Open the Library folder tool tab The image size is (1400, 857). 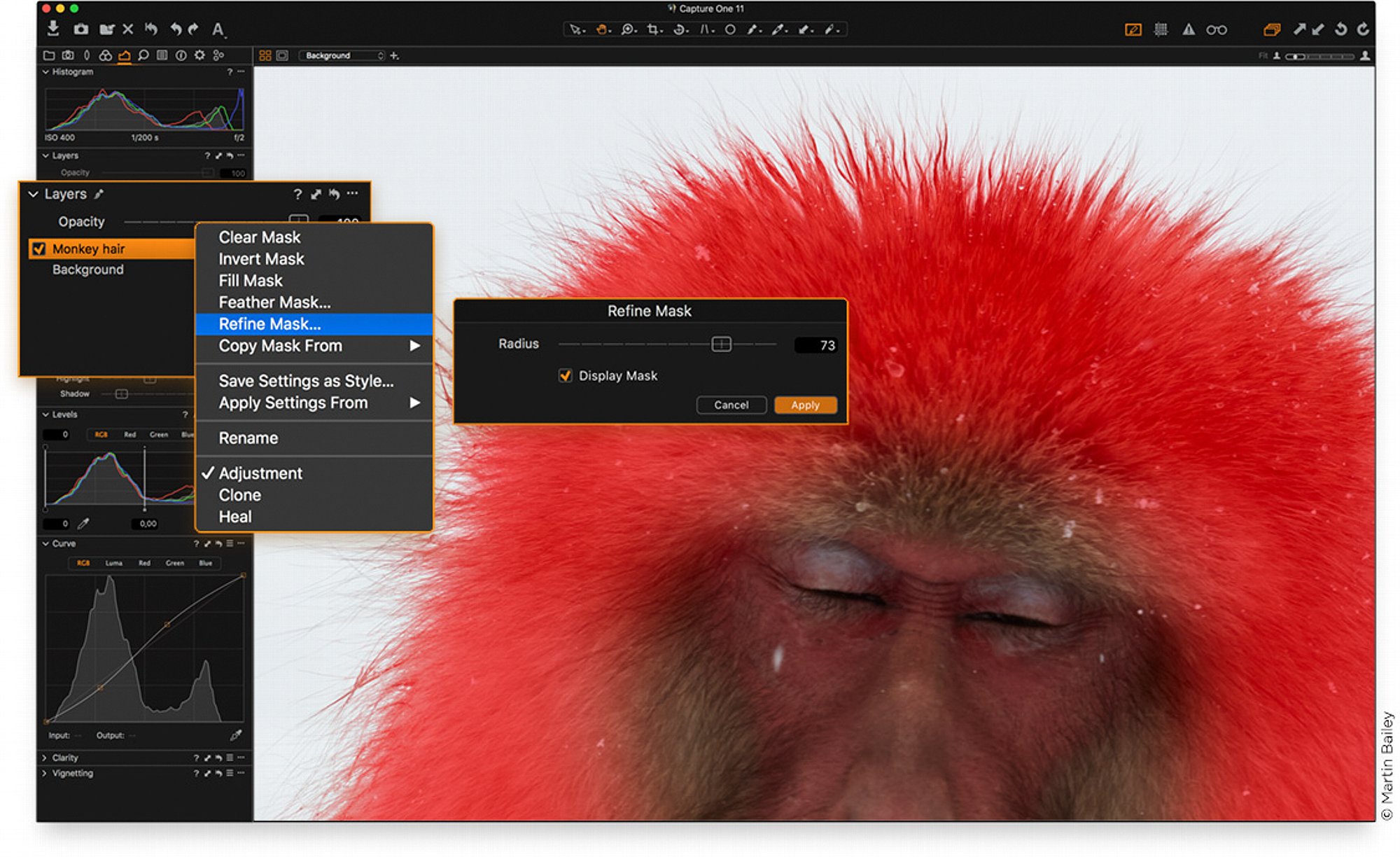[49, 55]
